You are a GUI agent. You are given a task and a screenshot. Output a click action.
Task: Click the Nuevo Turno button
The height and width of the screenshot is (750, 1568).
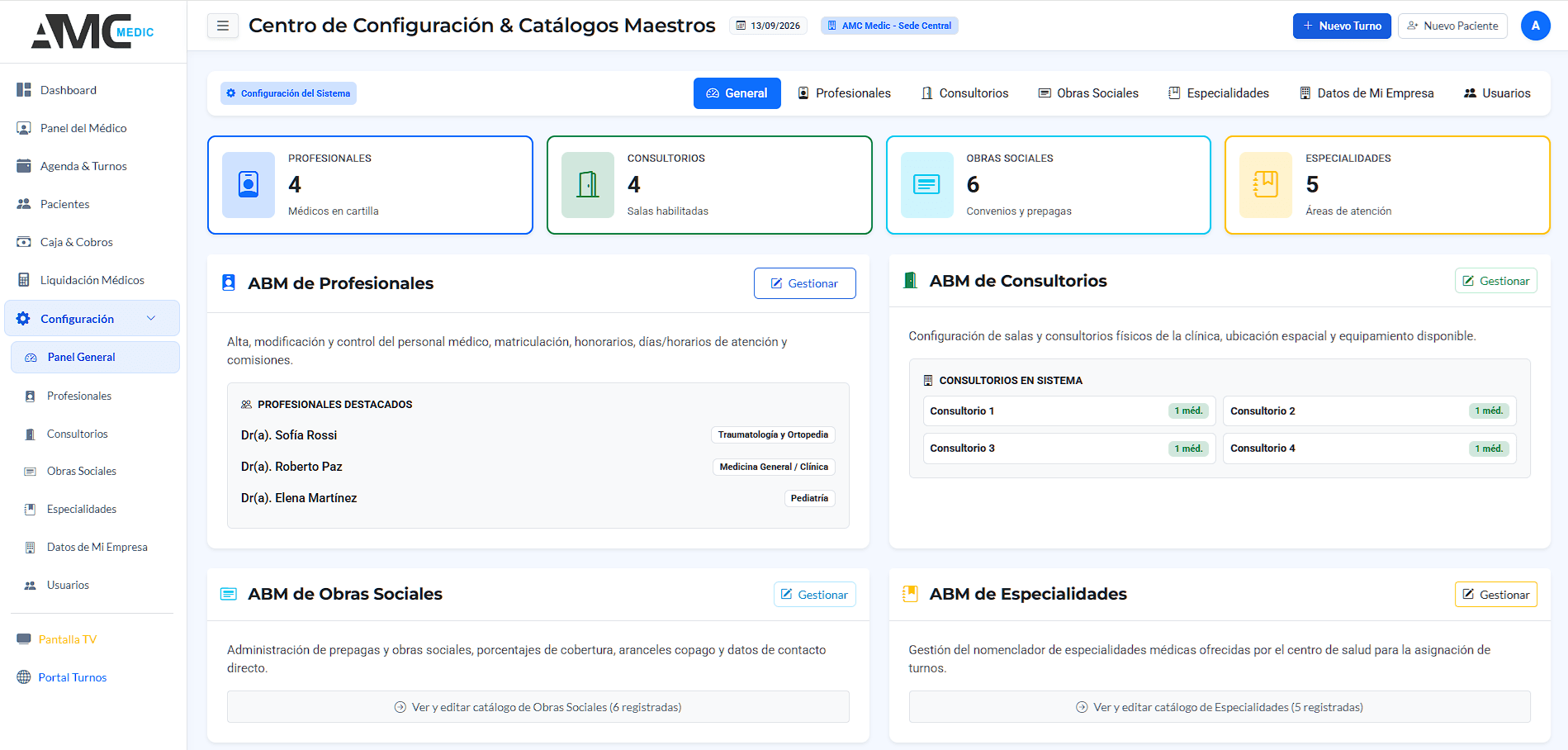[x=1342, y=26]
